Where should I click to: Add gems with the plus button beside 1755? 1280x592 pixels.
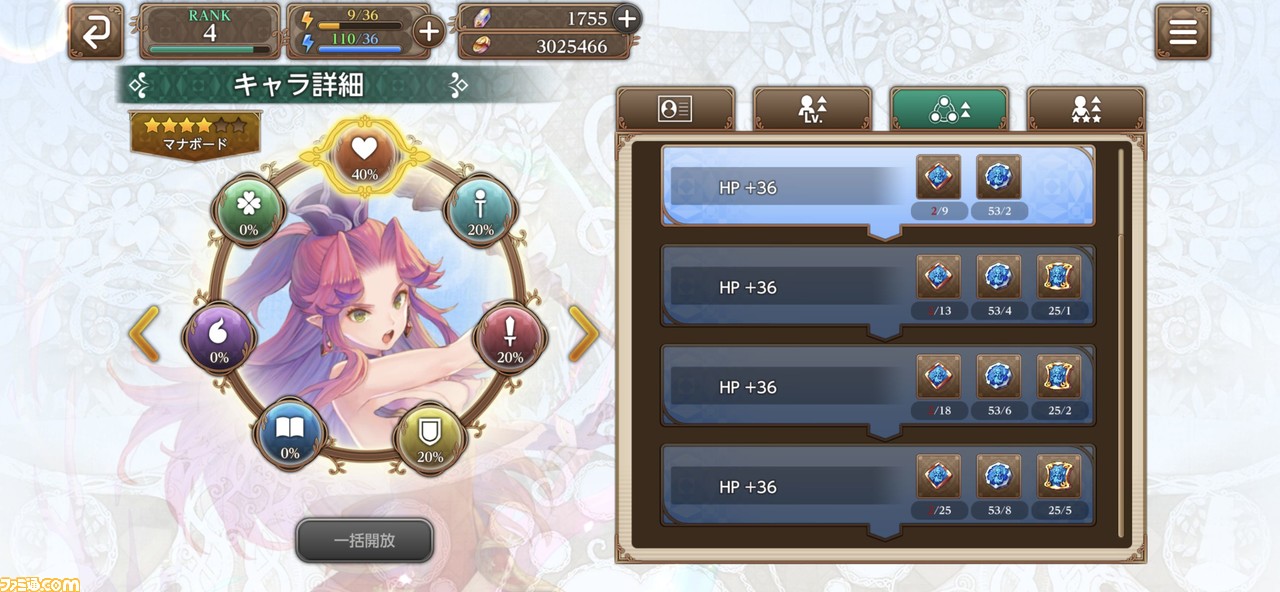626,18
